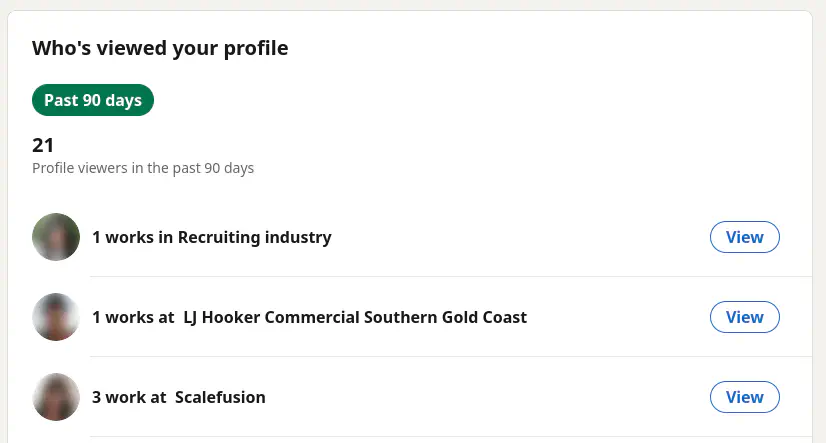
Task: View the Recruiting industry profile viewer
Action: (744, 237)
